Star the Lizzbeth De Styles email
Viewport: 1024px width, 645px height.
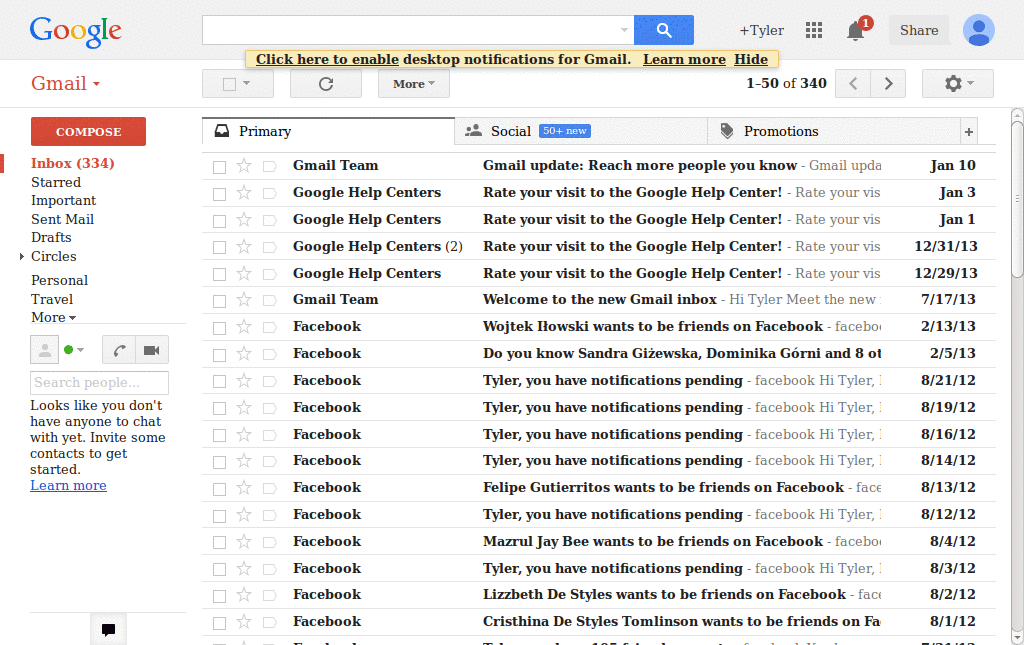tap(244, 595)
